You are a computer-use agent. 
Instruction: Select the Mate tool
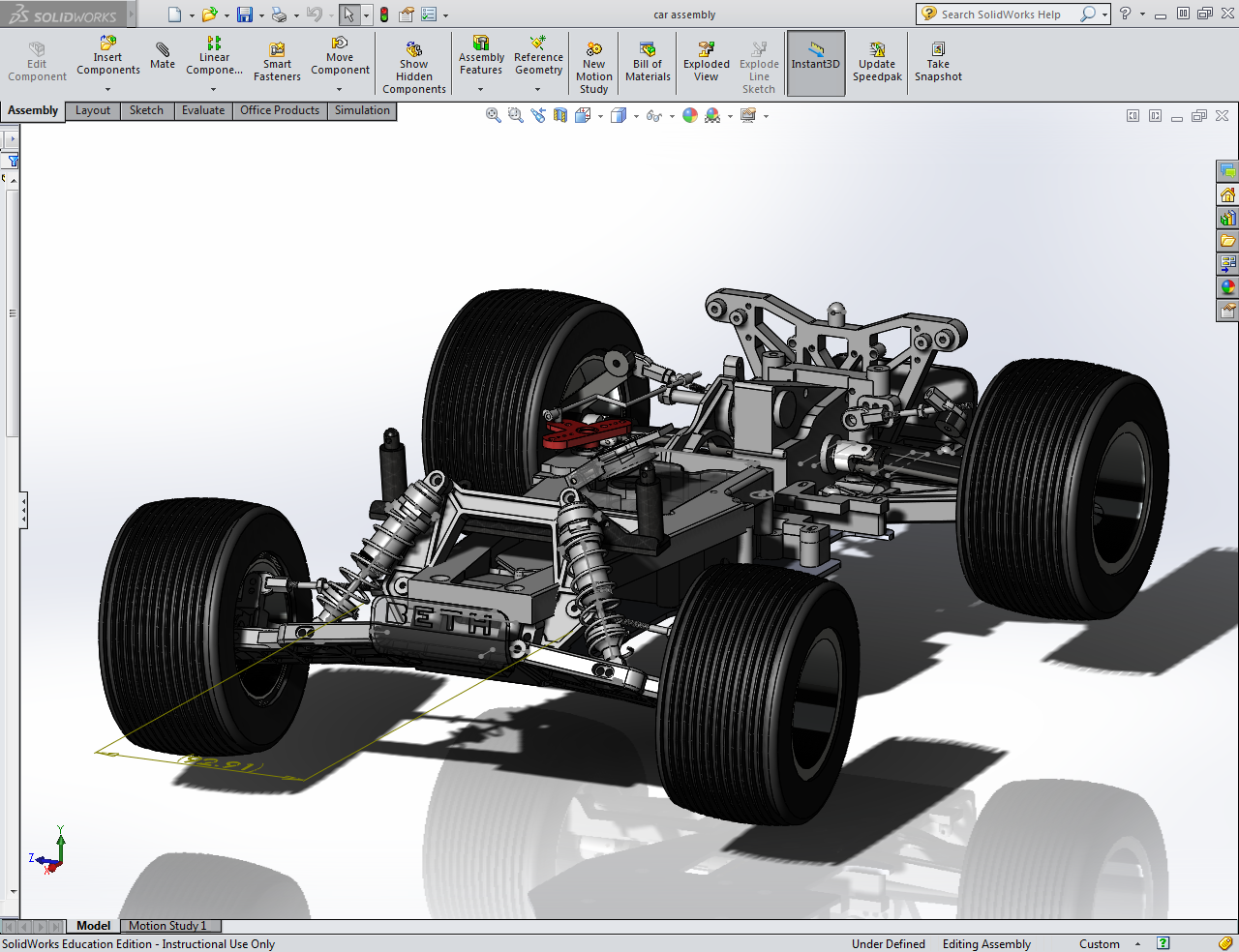pos(162,58)
